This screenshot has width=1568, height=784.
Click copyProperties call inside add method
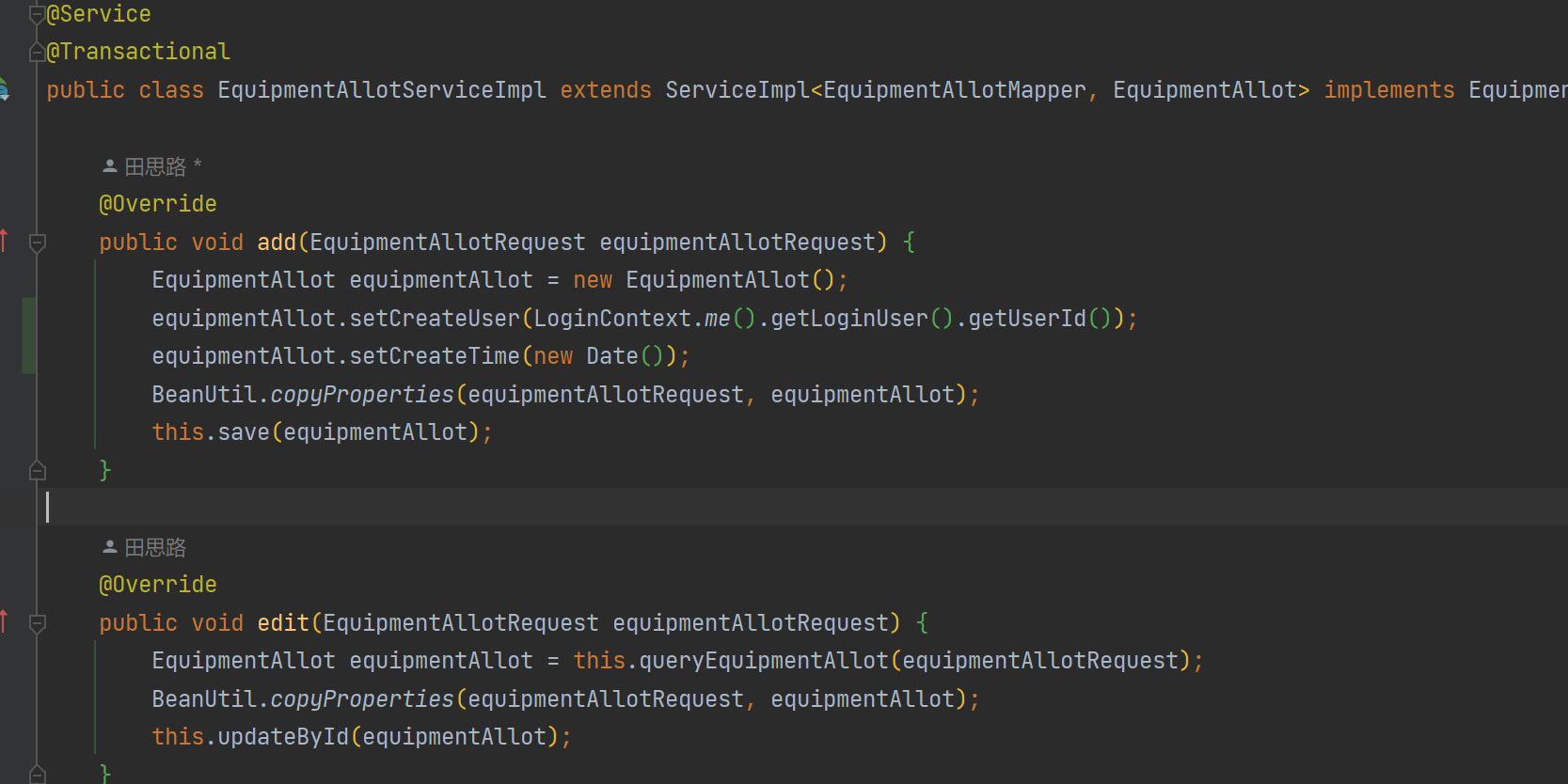pyautogui.click(x=362, y=395)
